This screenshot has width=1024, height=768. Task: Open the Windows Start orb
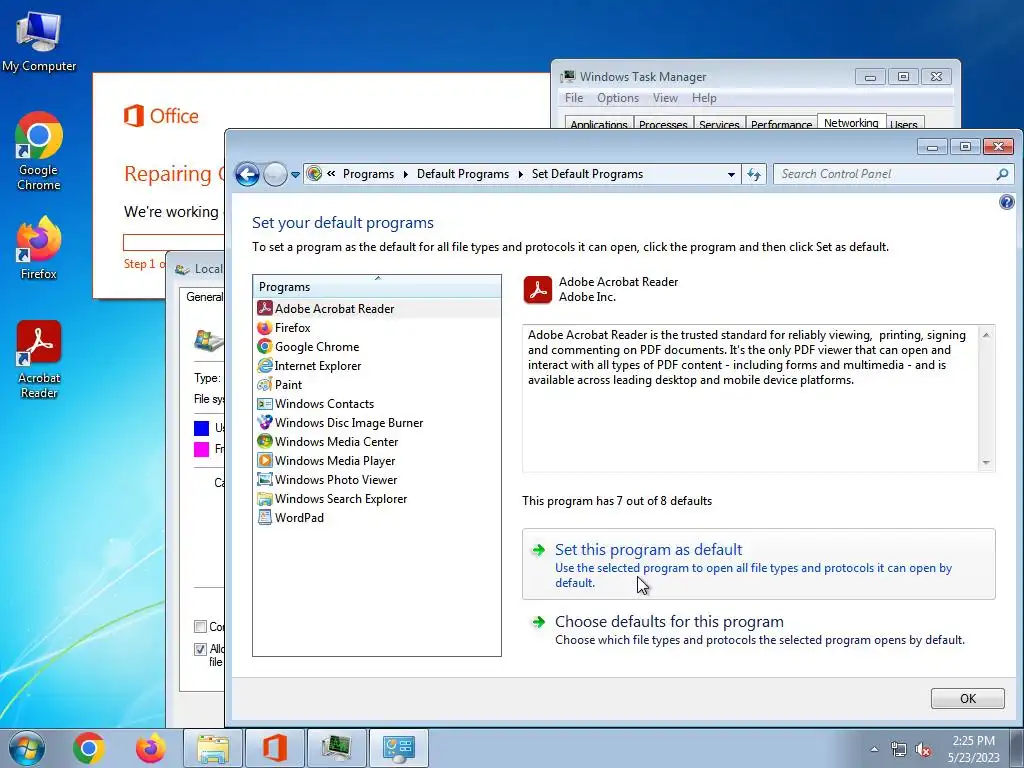click(x=27, y=748)
